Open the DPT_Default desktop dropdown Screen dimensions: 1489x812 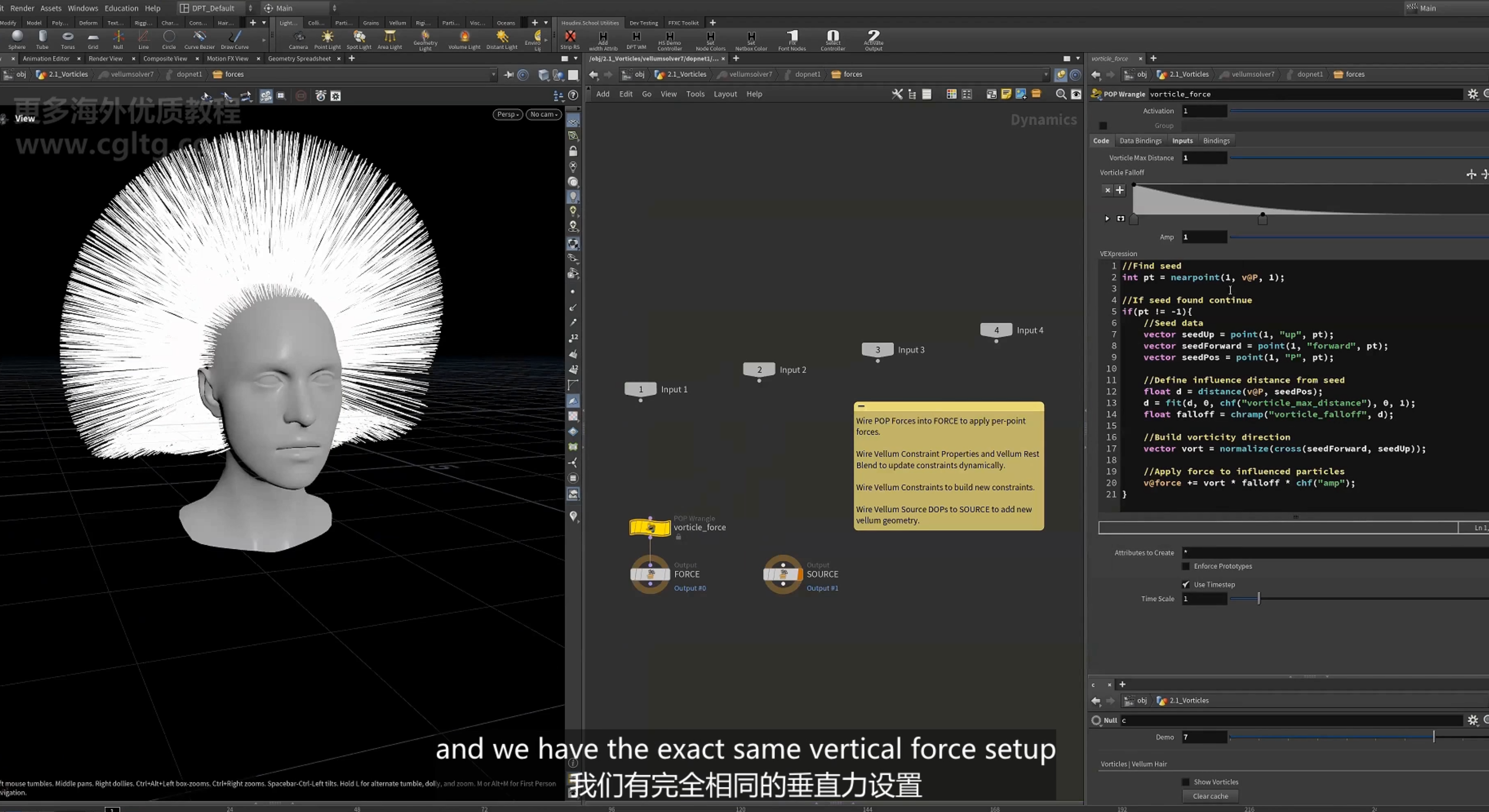[x=216, y=8]
